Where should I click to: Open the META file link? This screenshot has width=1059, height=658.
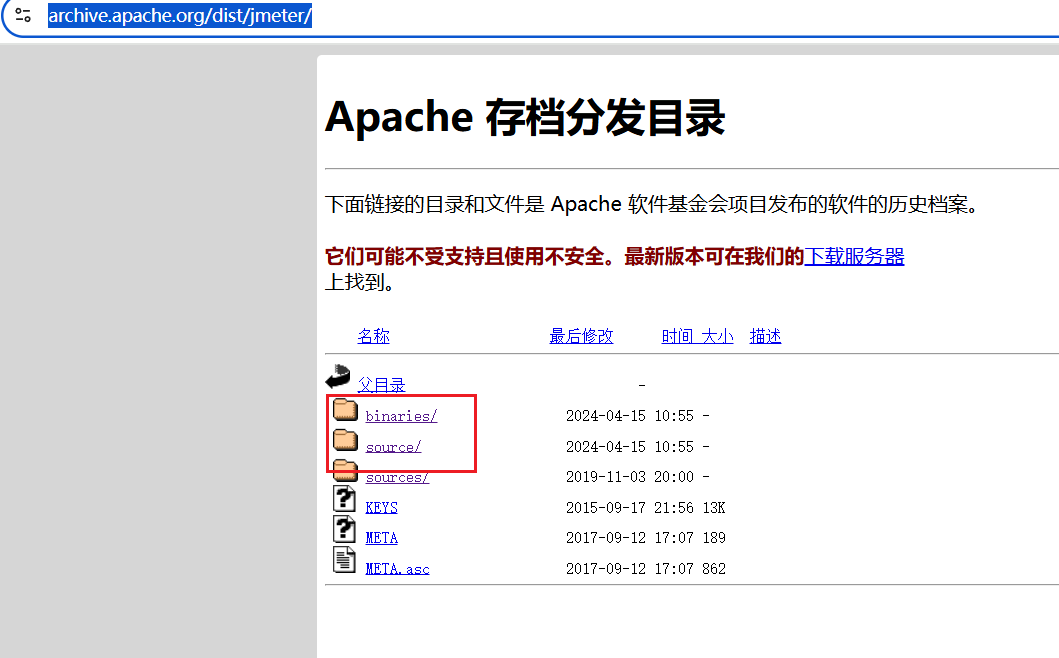[382, 538]
